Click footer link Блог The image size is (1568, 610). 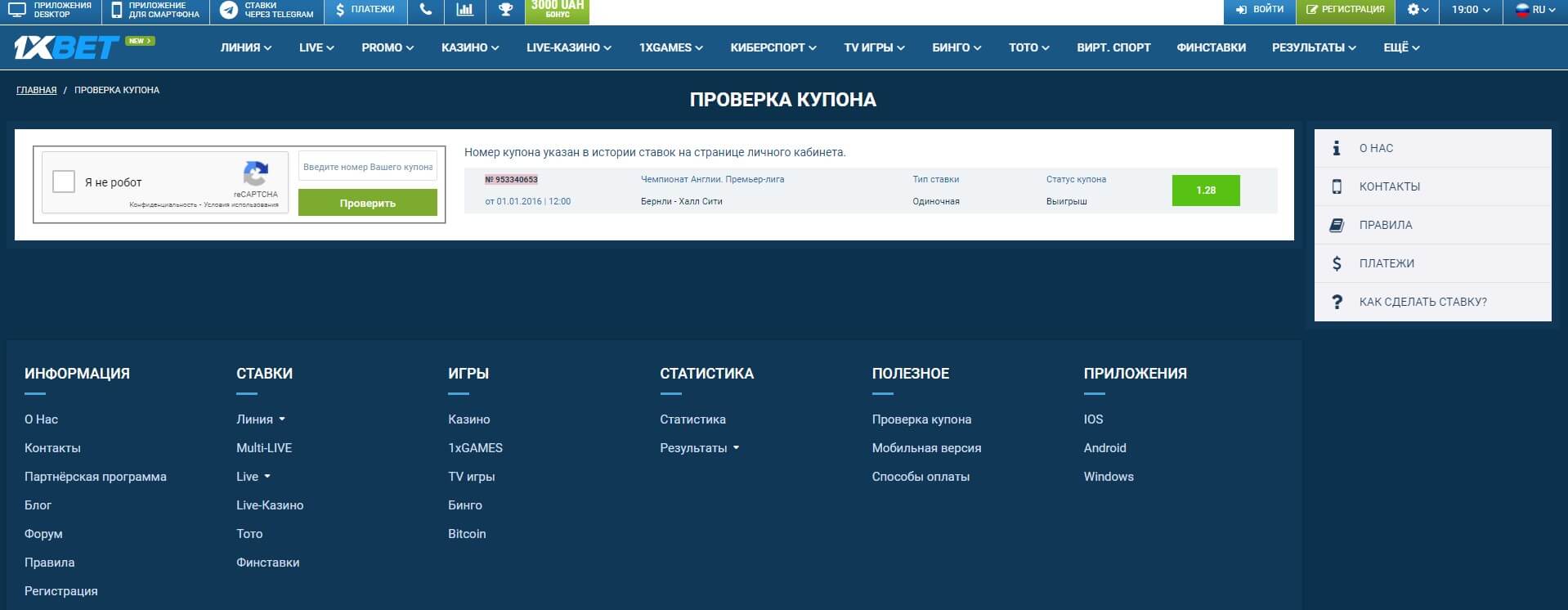pyautogui.click(x=38, y=505)
